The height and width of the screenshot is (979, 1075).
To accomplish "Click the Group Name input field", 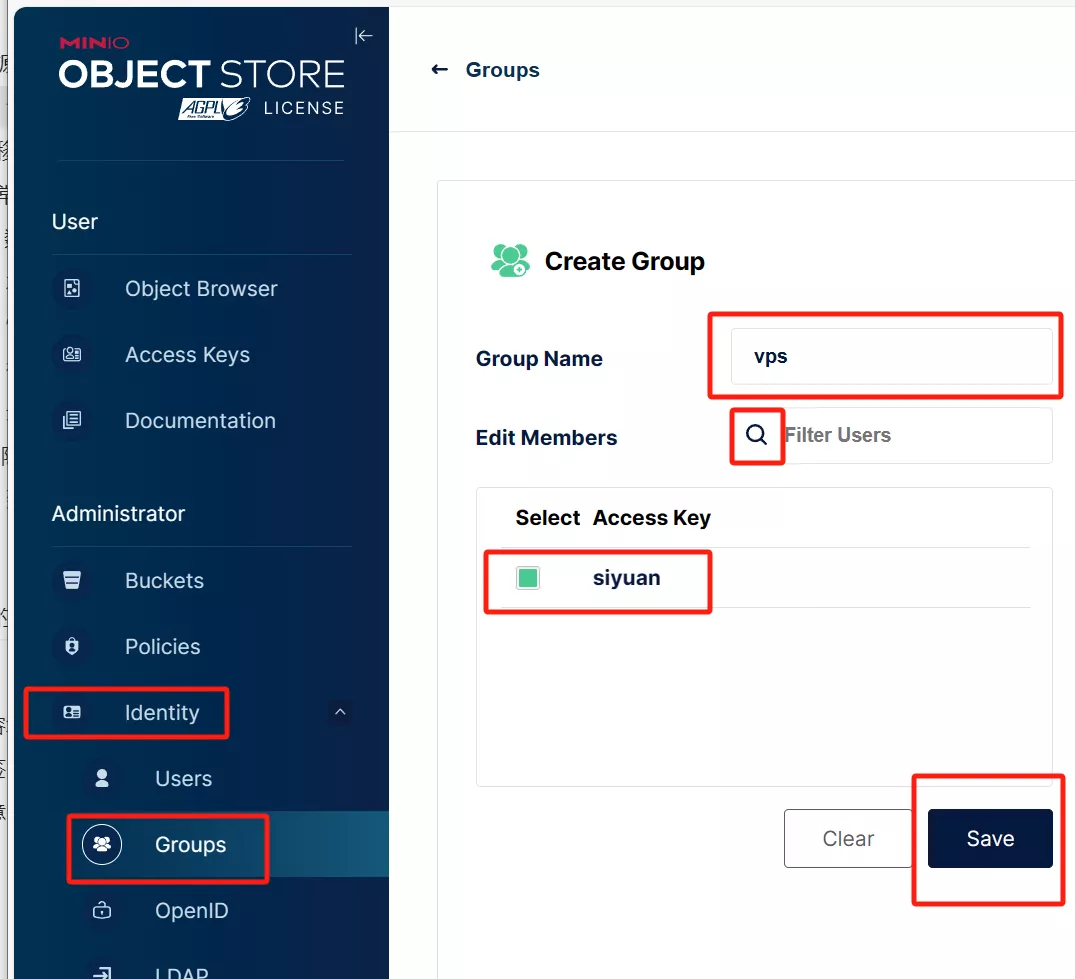I will (890, 357).
